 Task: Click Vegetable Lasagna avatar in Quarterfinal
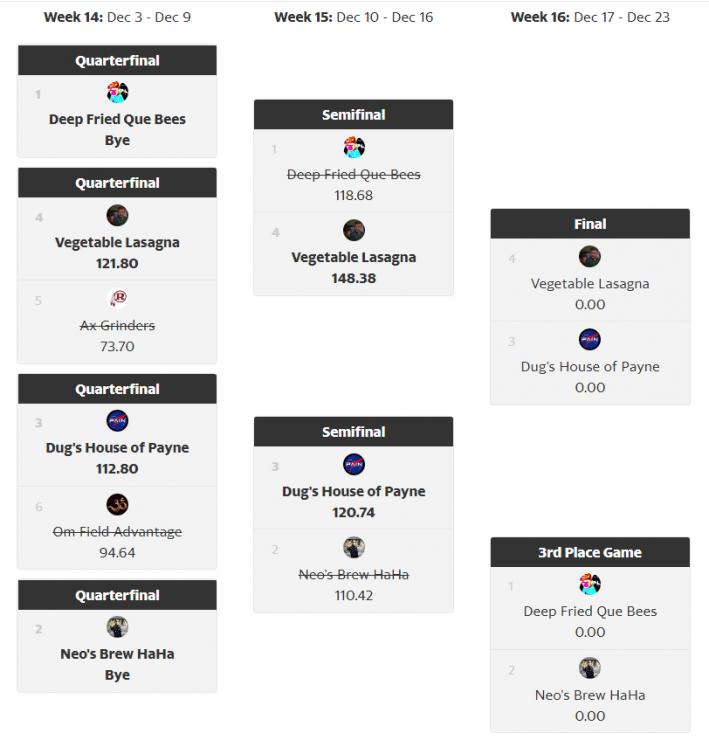(x=118, y=216)
